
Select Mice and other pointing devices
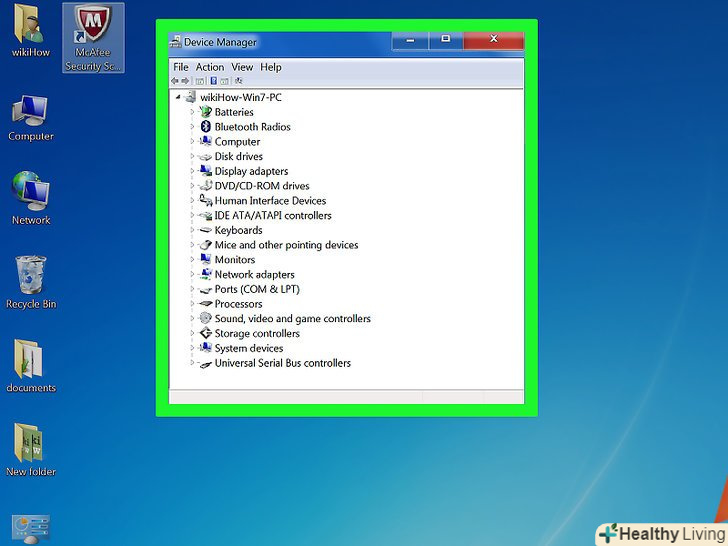(286, 245)
